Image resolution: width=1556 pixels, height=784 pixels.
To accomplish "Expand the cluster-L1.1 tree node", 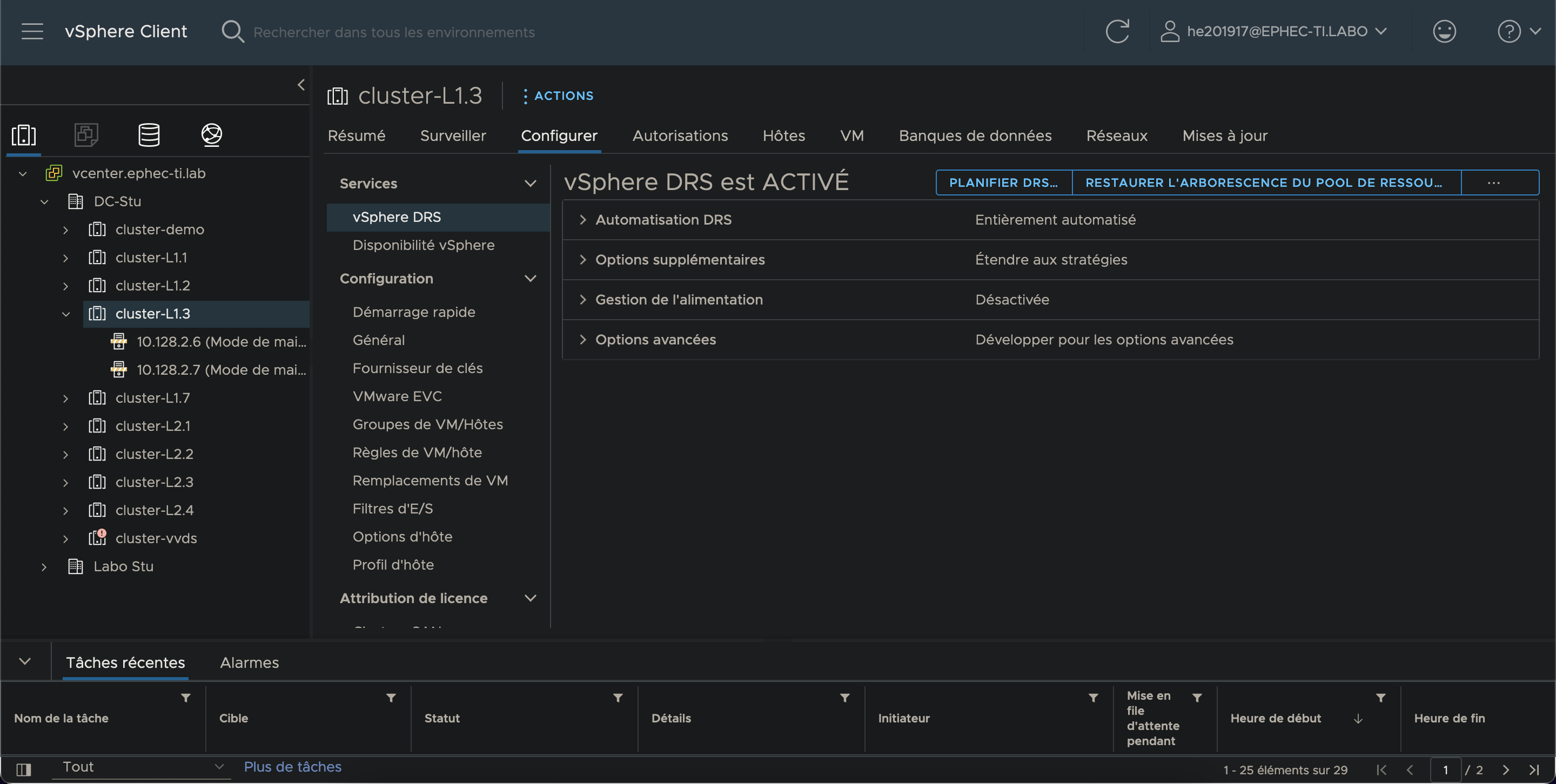I will 65,258.
